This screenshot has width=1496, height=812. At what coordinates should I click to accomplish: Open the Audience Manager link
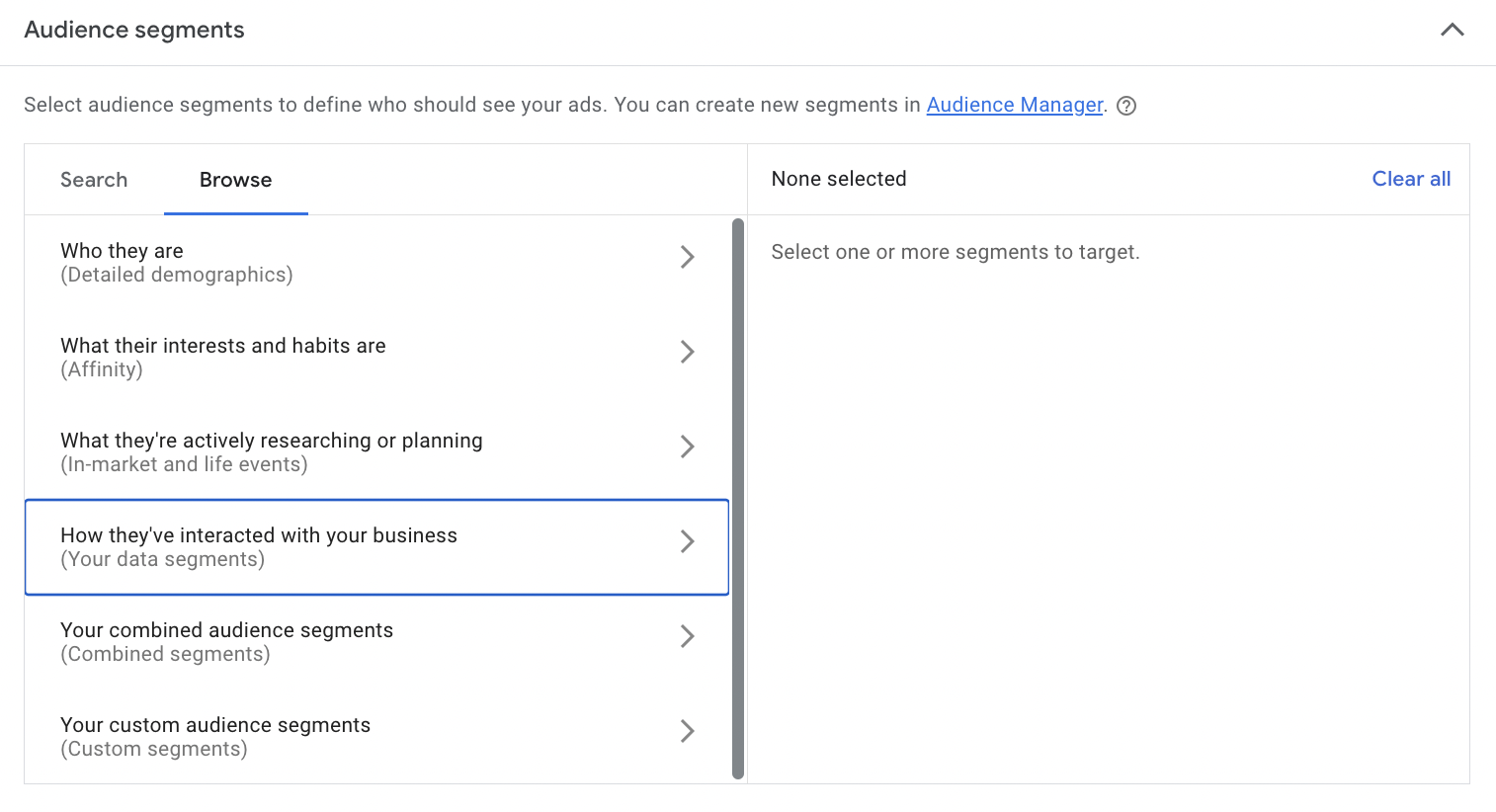(1015, 105)
